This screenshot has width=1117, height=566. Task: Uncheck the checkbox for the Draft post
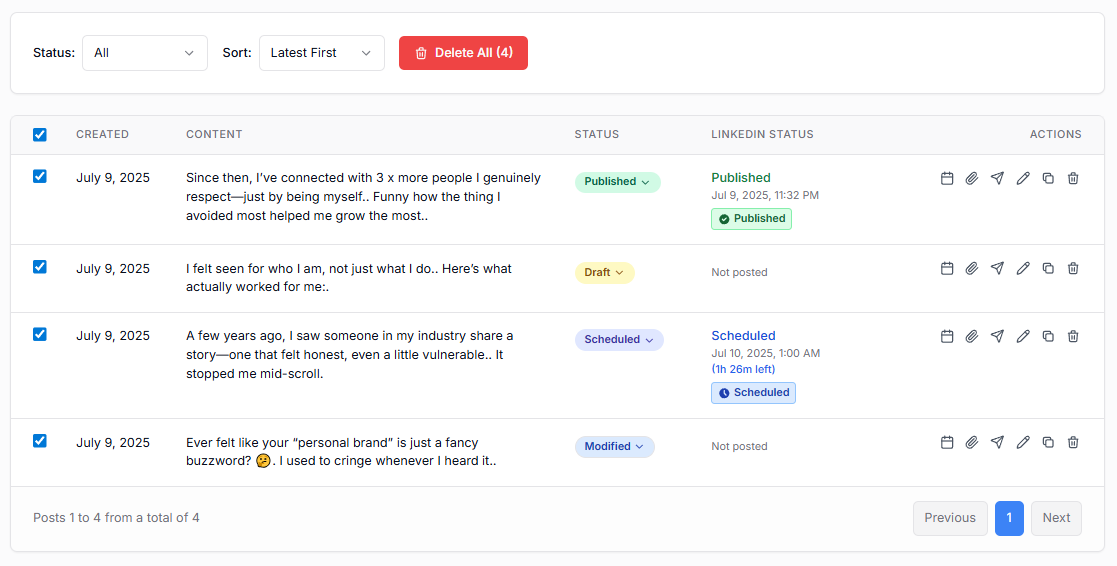(40, 267)
